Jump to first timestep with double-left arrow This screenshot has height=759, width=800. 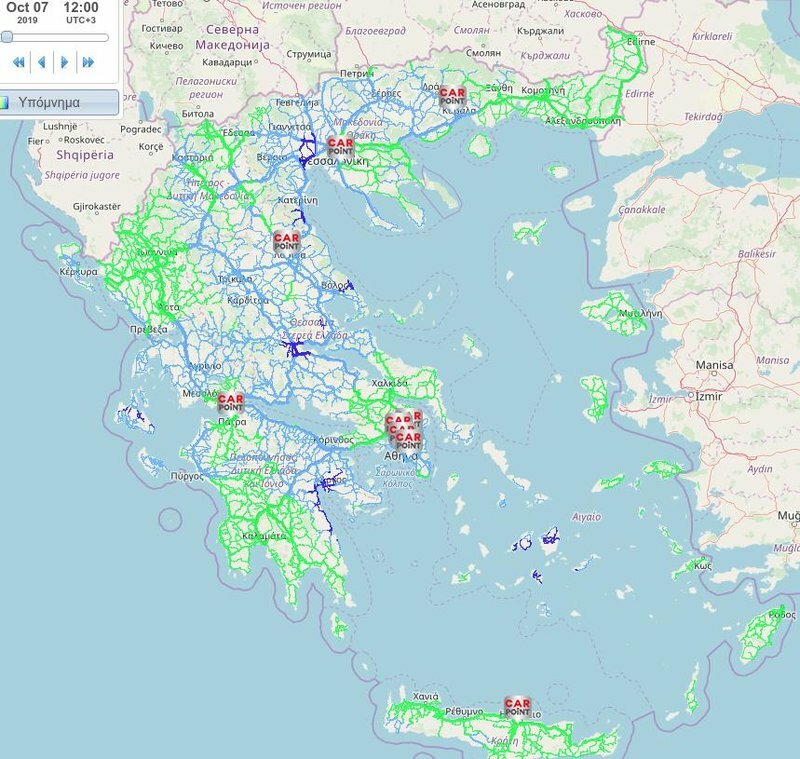pos(19,63)
